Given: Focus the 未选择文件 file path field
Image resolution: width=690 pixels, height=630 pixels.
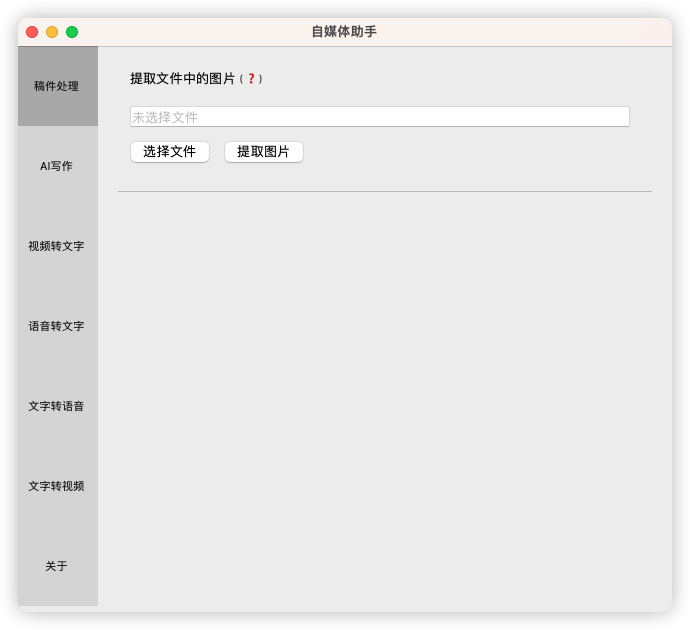Looking at the screenshot, I should point(379,117).
